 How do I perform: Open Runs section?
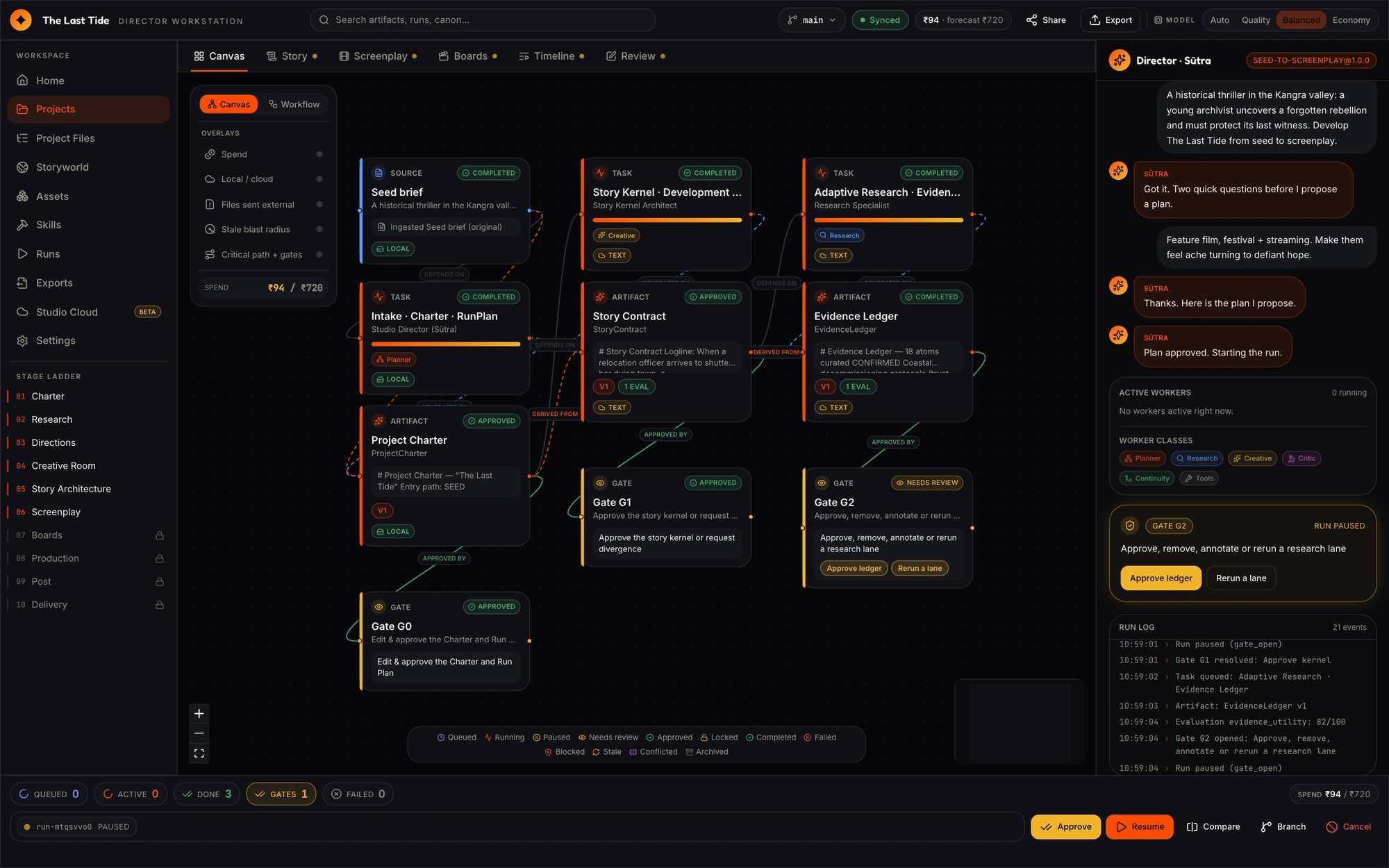click(89, 254)
